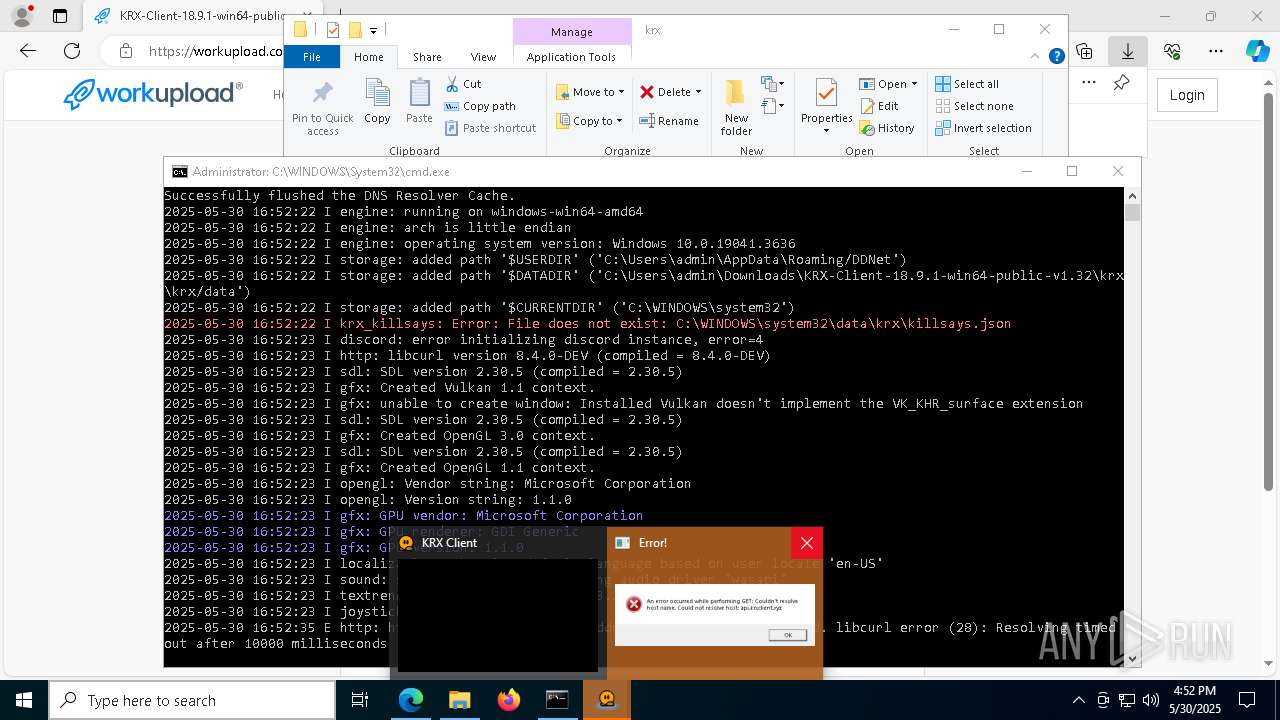Click the Manage contextual tab header
The image size is (1280, 720).
click(x=572, y=31)
